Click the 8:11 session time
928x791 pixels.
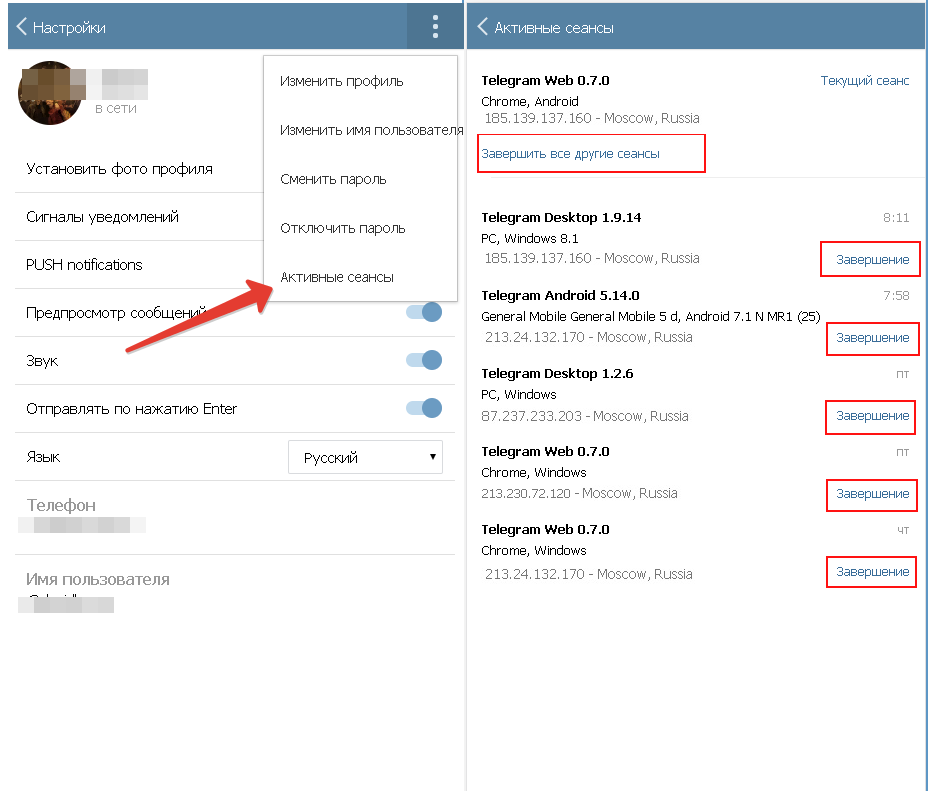(896, 218)
